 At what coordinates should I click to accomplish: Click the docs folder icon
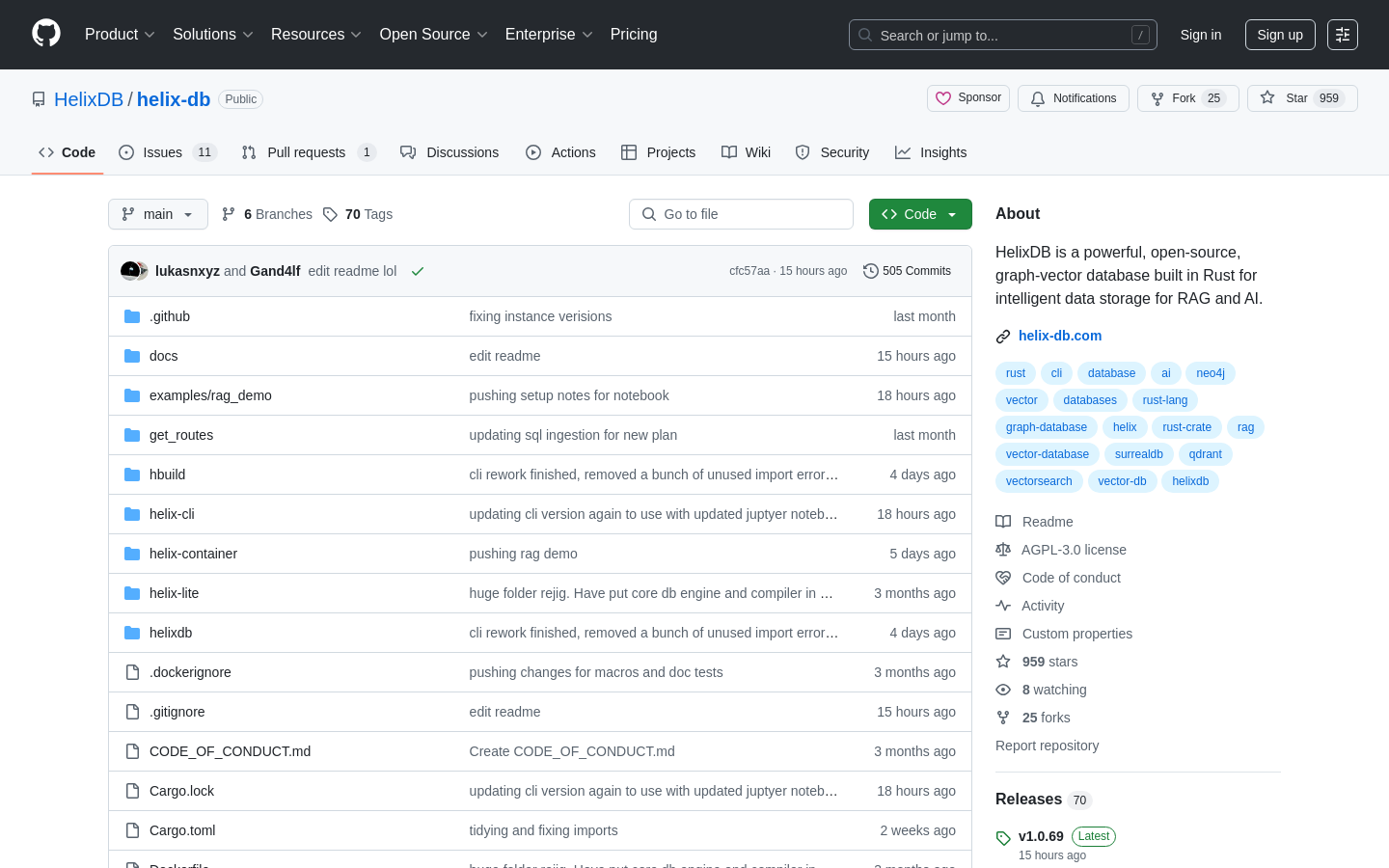pos(132,356)
